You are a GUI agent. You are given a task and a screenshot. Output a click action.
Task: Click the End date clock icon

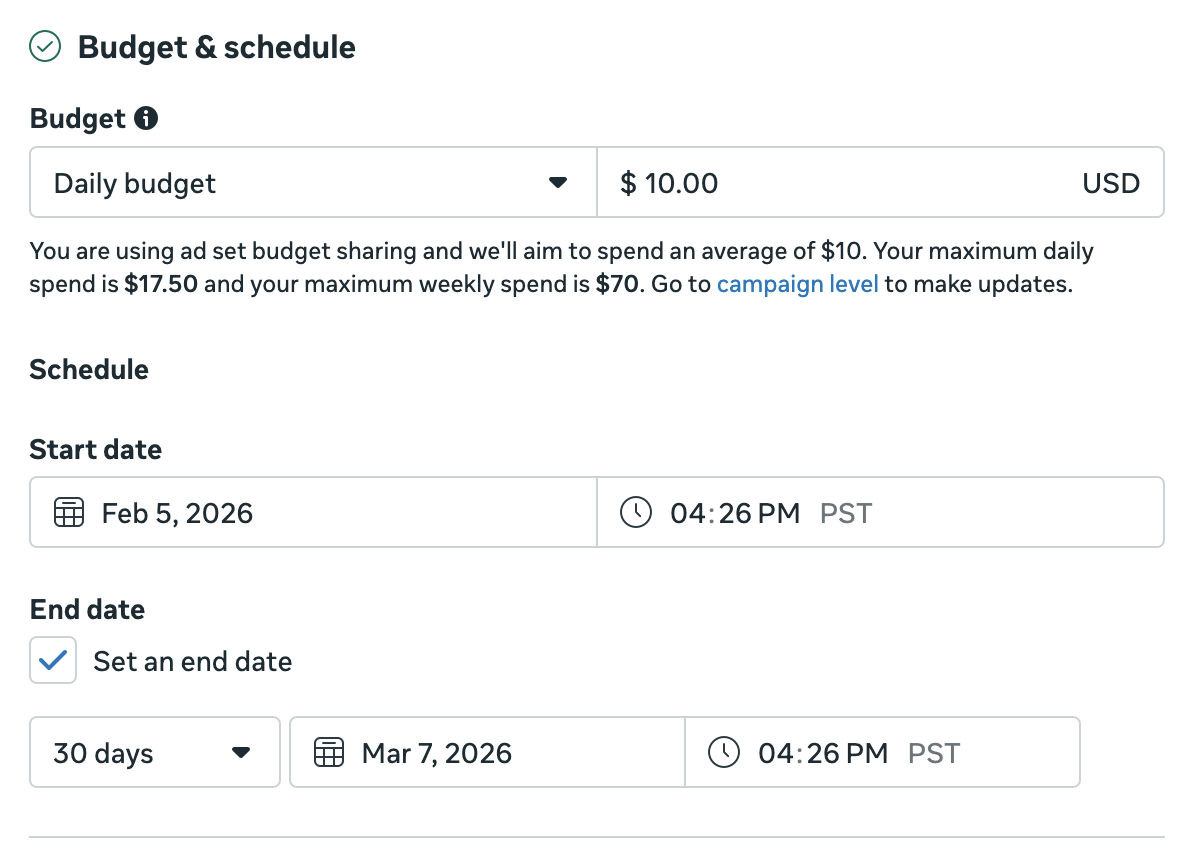pyautogui.click(x=723, y=752)
